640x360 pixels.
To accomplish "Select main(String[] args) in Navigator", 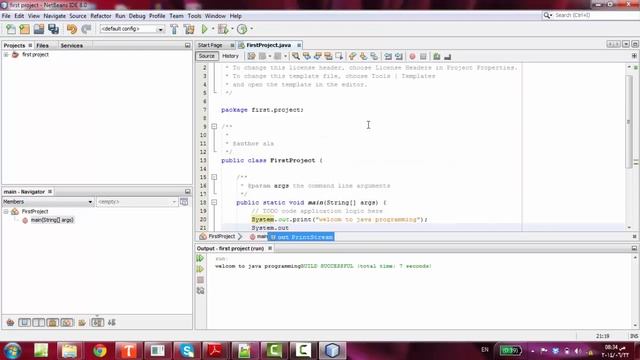I will [52, 220].
